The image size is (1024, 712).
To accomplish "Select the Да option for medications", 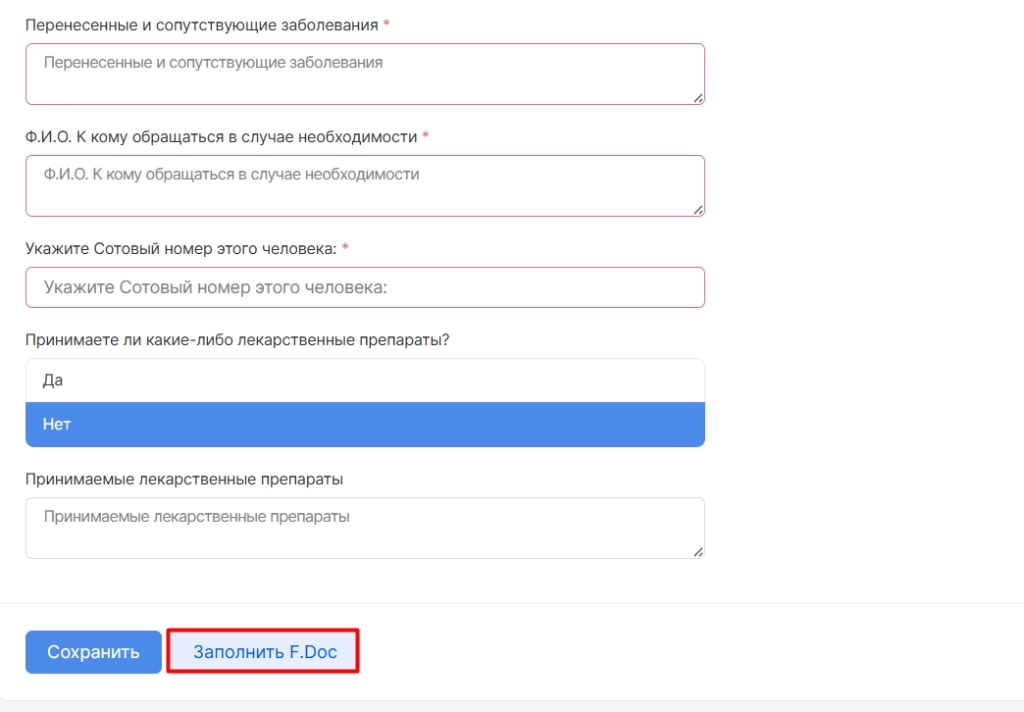I will [365, 380].
